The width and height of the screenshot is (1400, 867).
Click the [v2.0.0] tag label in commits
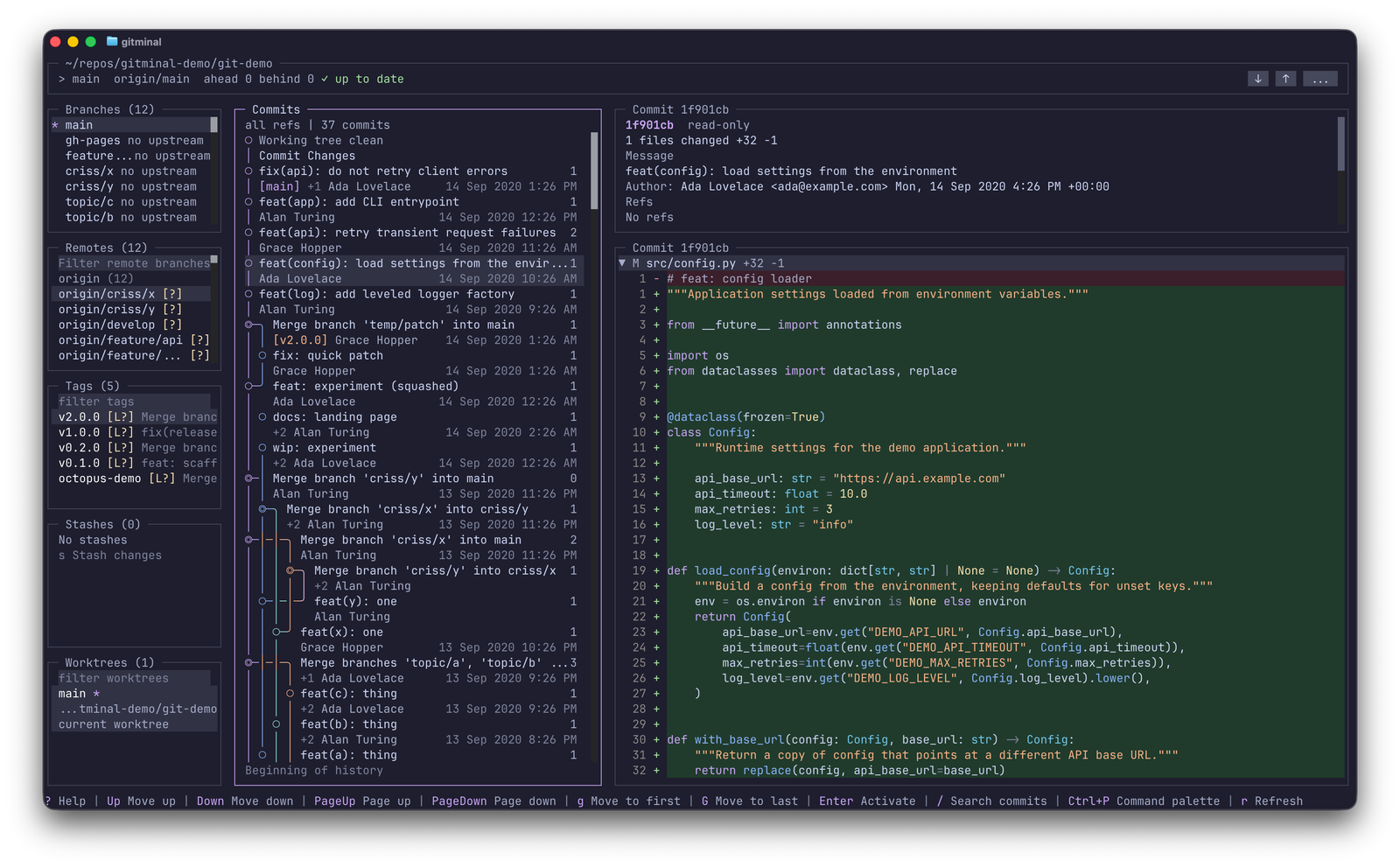[x=300, y=340]
